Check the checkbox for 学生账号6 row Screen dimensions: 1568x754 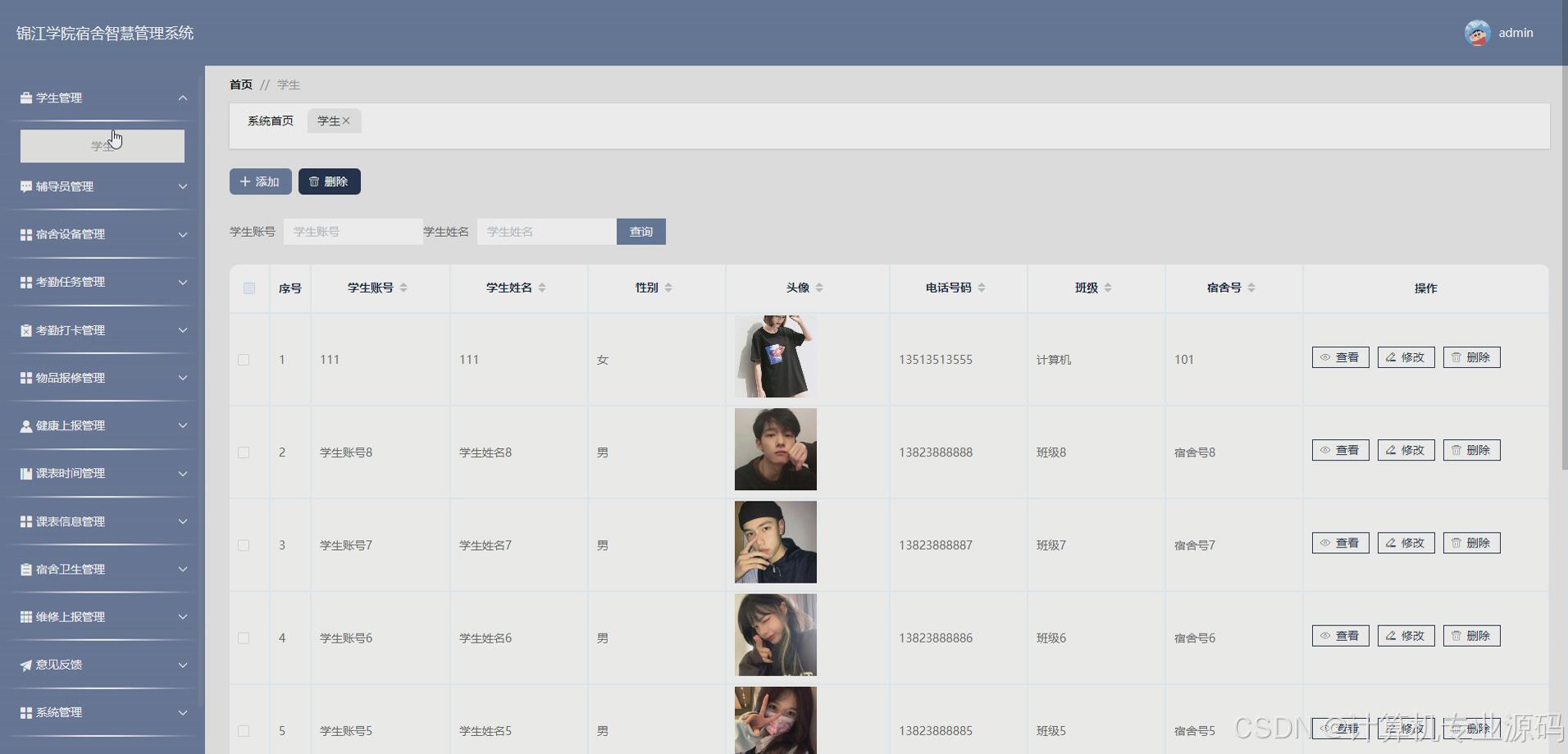click(244, 638)
